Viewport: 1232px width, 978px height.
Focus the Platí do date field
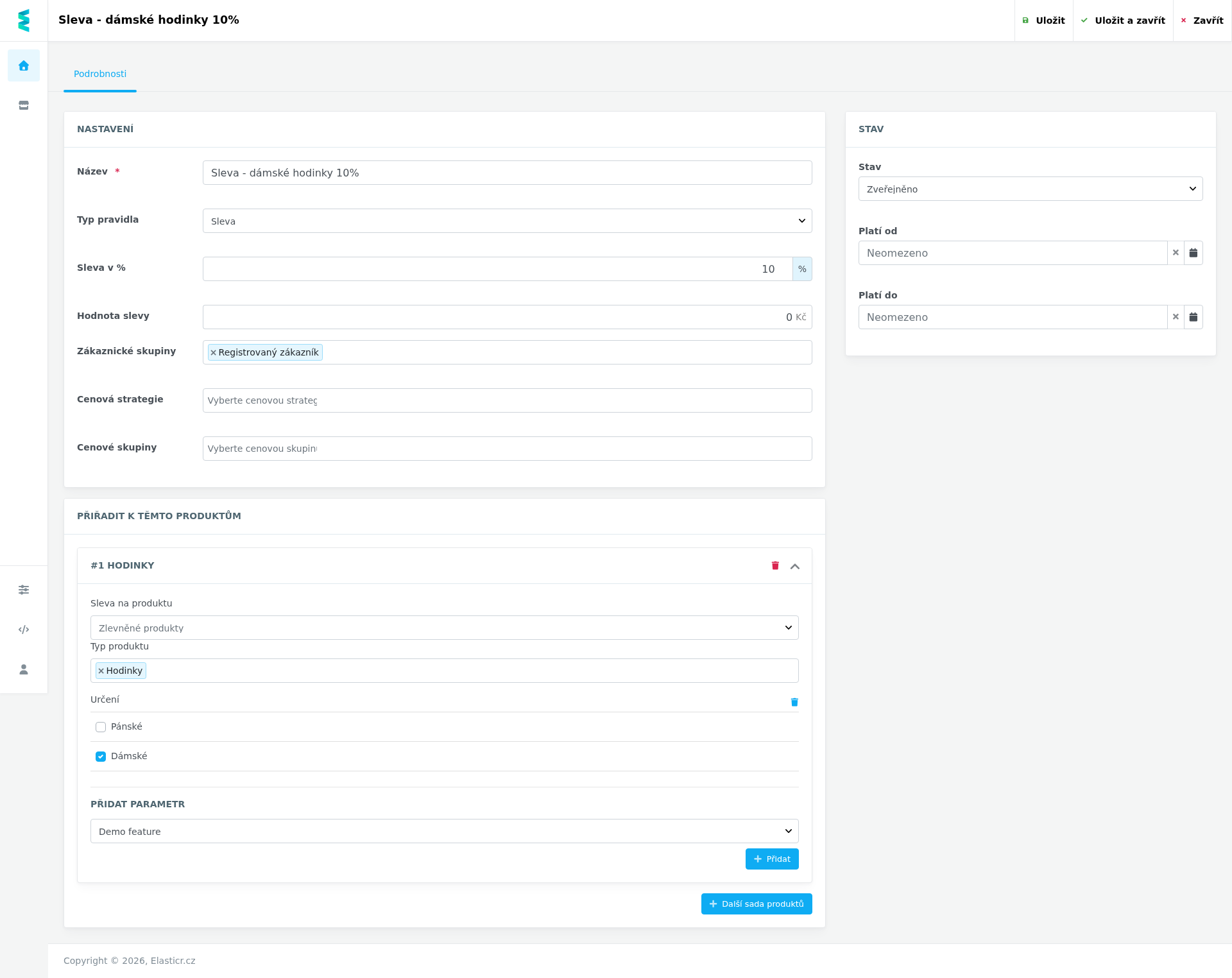[1013, 317]
